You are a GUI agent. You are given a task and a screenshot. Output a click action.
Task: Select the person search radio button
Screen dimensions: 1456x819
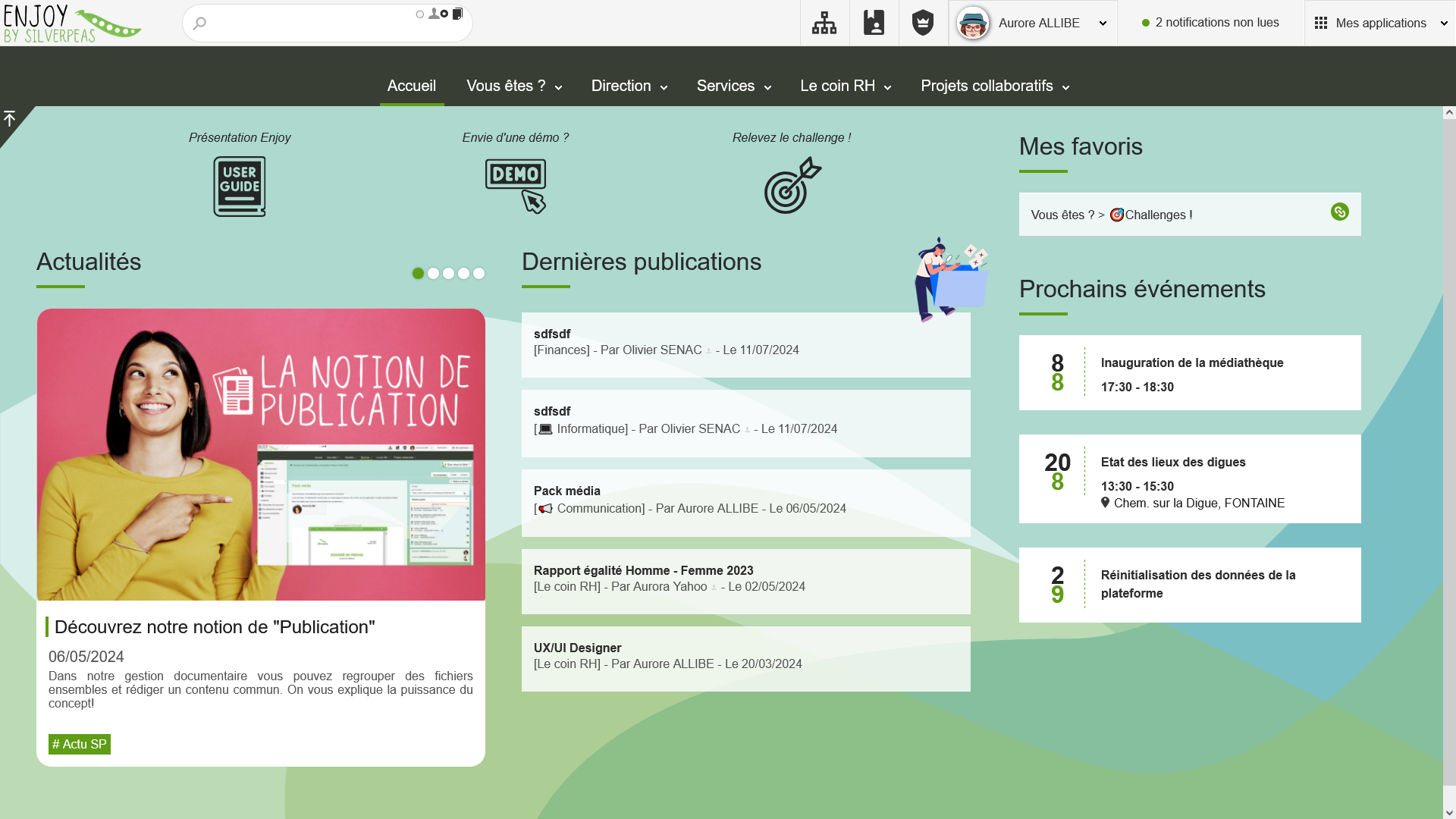(420, 14)
